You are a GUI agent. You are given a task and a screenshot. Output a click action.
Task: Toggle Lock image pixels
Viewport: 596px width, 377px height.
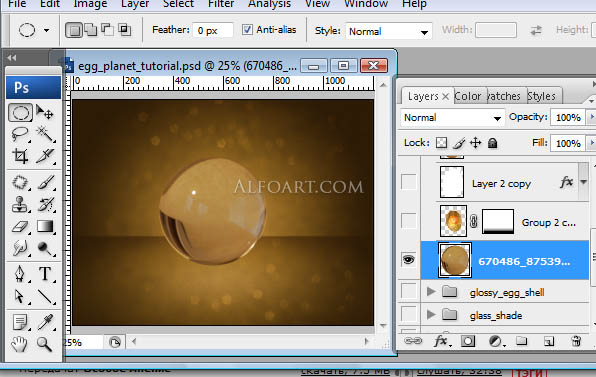click(x=458, y=143)
